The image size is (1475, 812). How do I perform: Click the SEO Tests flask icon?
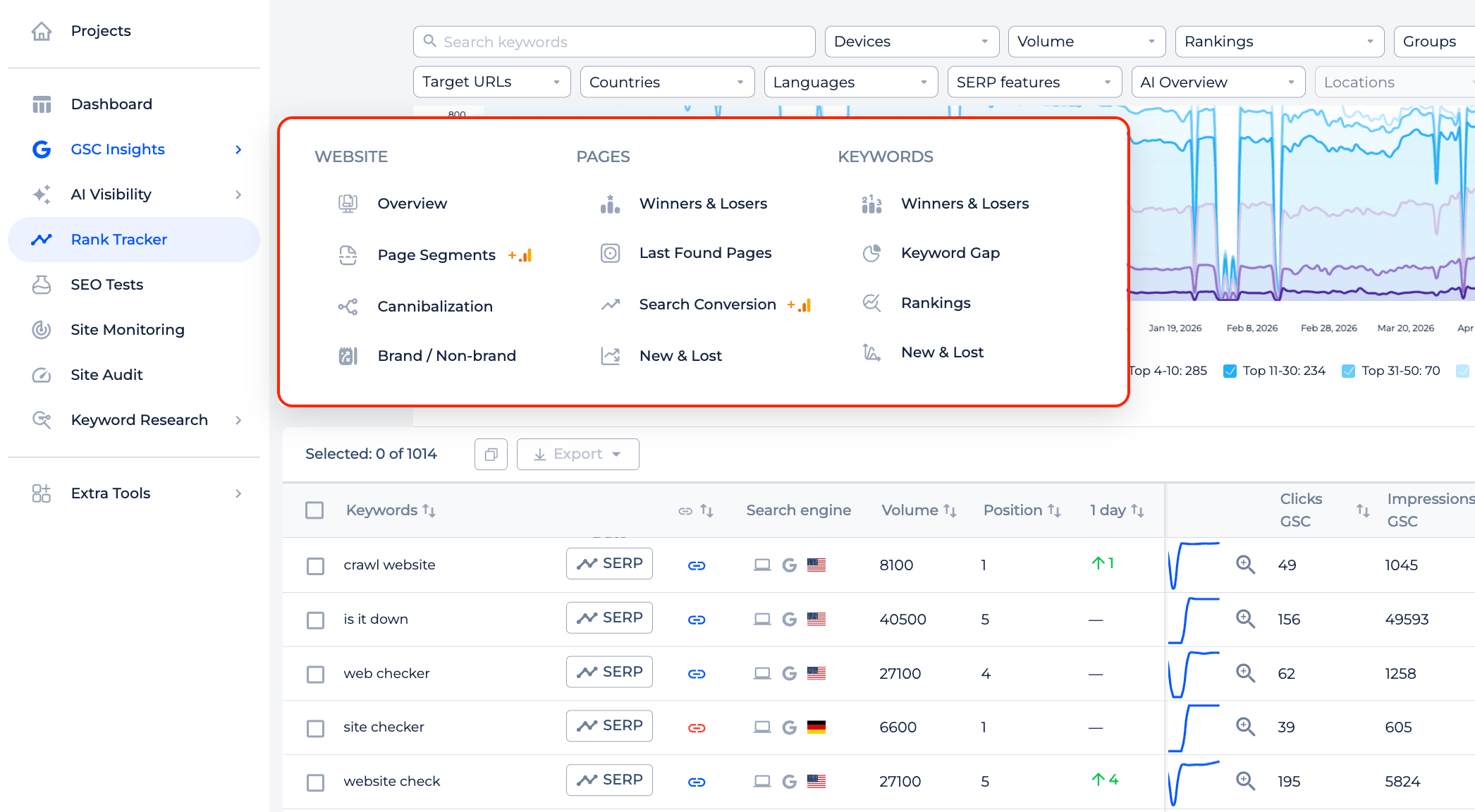[42, 285]
